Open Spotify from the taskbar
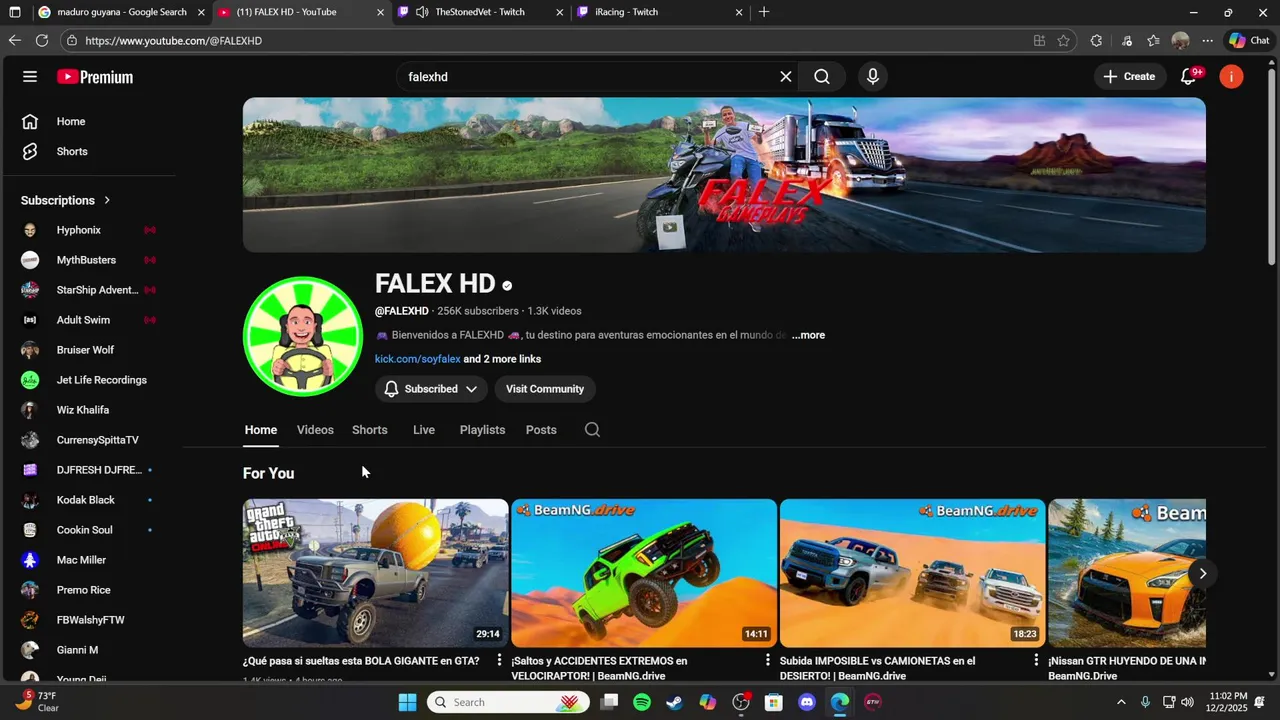Screen dimensions: 1280x720 pyautogui.click(x=642, y=702)
